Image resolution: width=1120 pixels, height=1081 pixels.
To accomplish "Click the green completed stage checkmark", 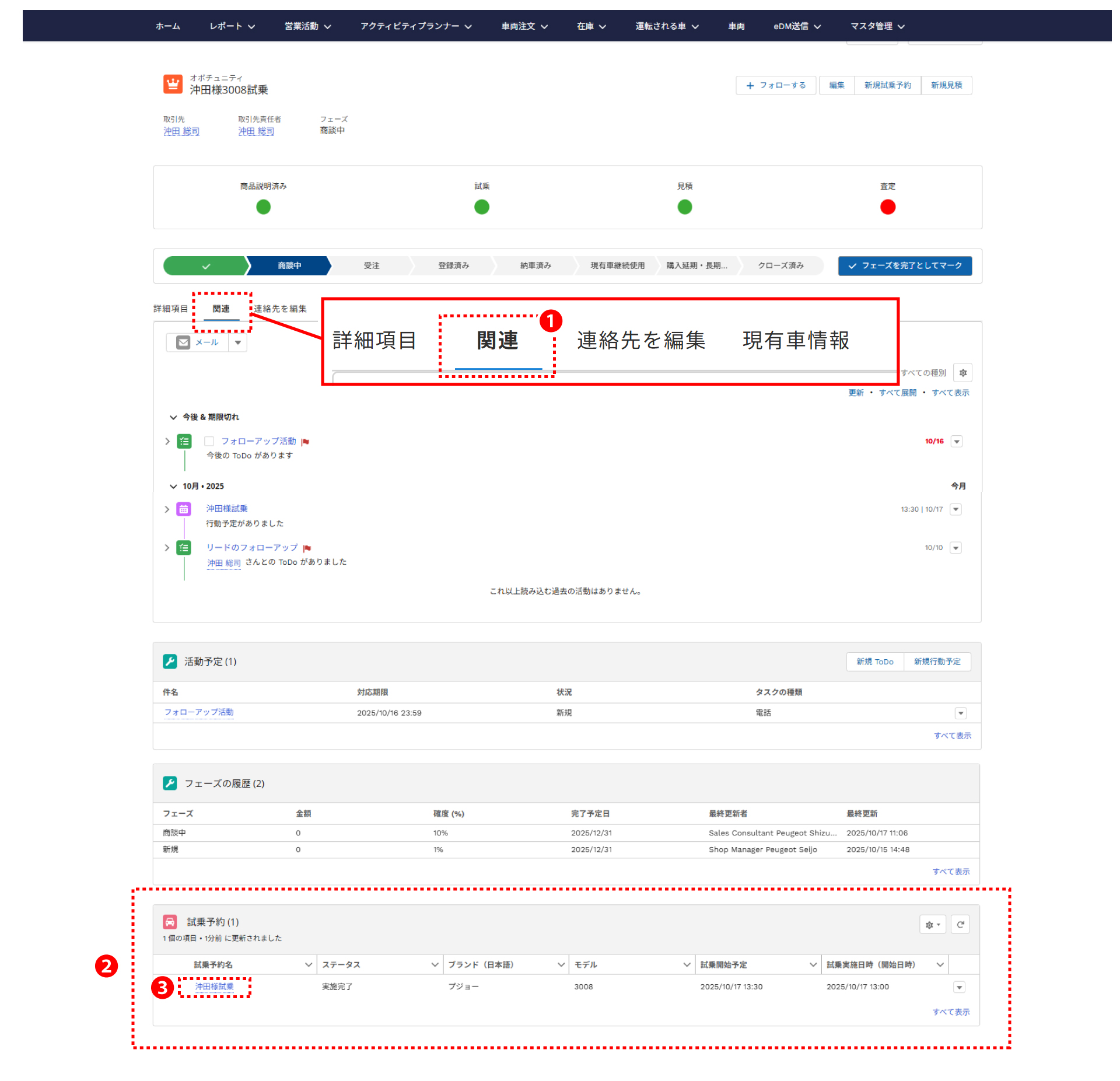I will (x=205, y=266).
